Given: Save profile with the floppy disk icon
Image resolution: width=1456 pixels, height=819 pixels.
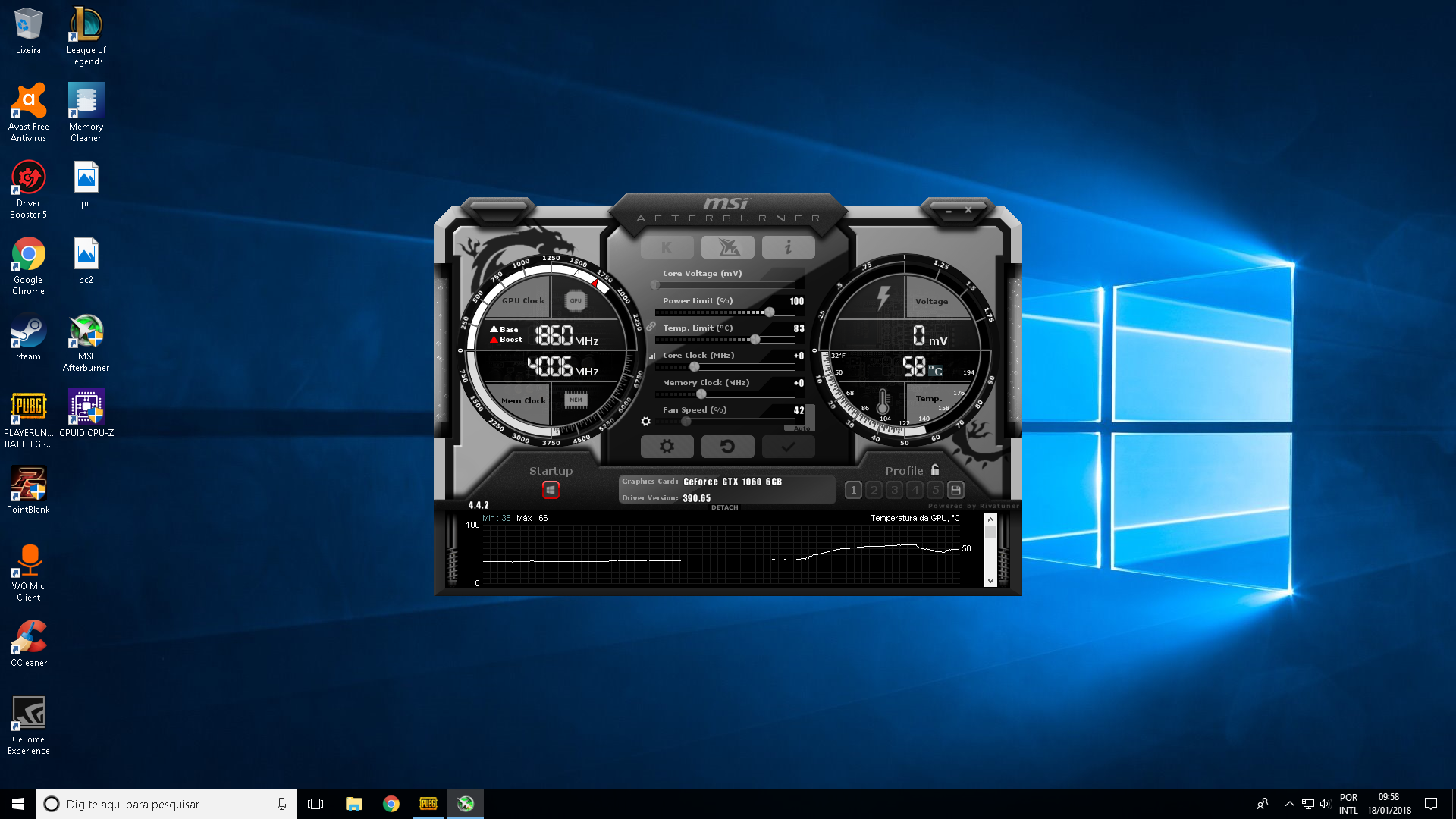Looking at the screenshot, I should click(955, 490).
